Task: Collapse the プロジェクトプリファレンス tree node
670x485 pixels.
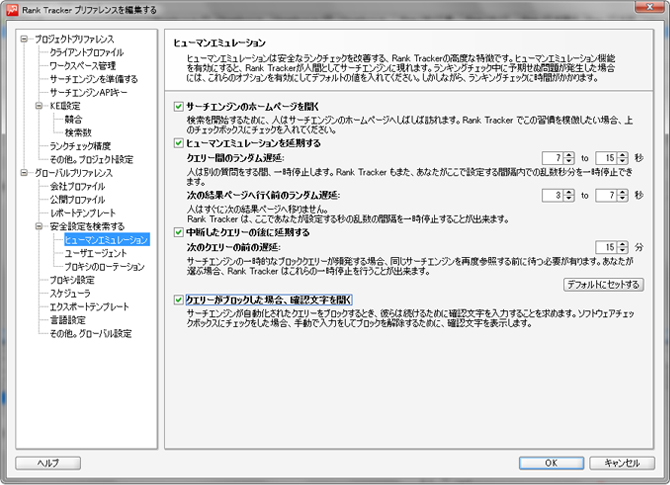Action: pyautogui.click(x=24, y=39)
